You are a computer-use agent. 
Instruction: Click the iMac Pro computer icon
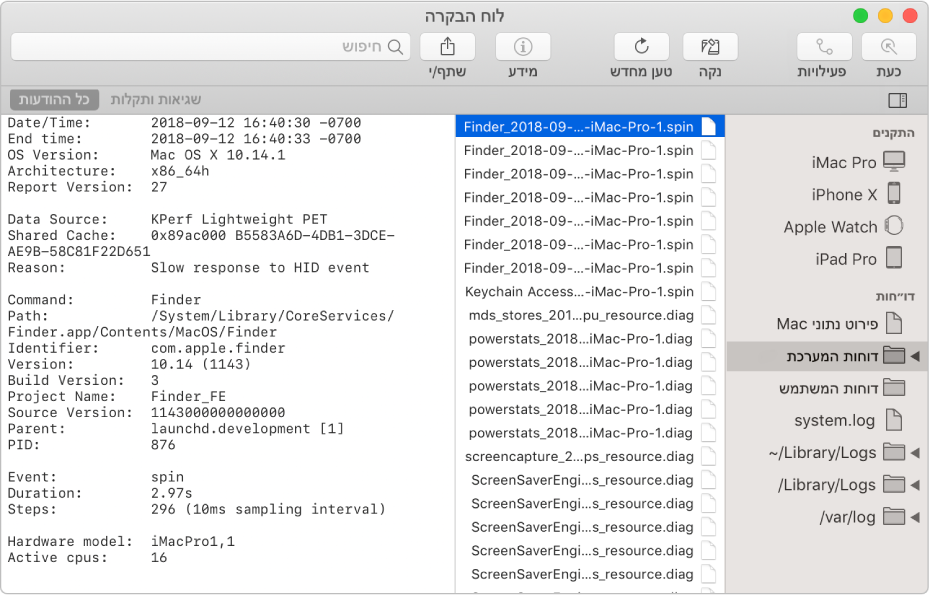click(894, 161)
